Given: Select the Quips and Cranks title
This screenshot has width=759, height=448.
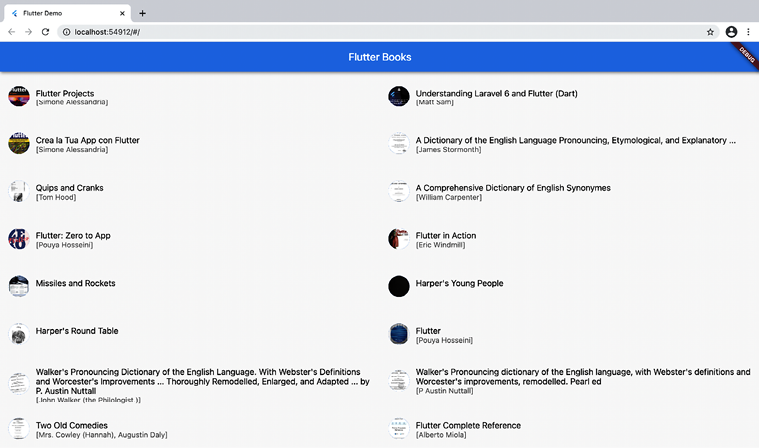Looking at the screenshot, I should [x=70, y=188].
